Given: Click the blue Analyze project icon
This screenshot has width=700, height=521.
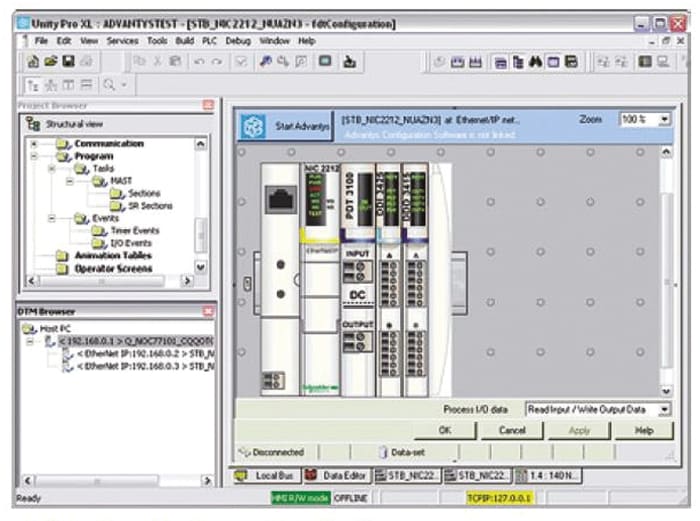Looking at the screenshot, I should pyautogui.click(x=266, y=61).
